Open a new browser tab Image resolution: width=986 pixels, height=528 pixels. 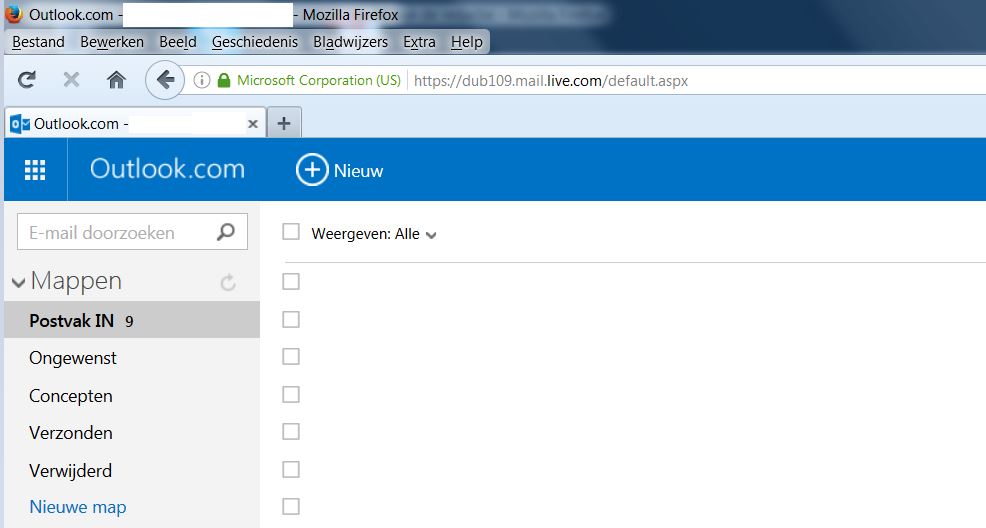[x=284, y=124]
